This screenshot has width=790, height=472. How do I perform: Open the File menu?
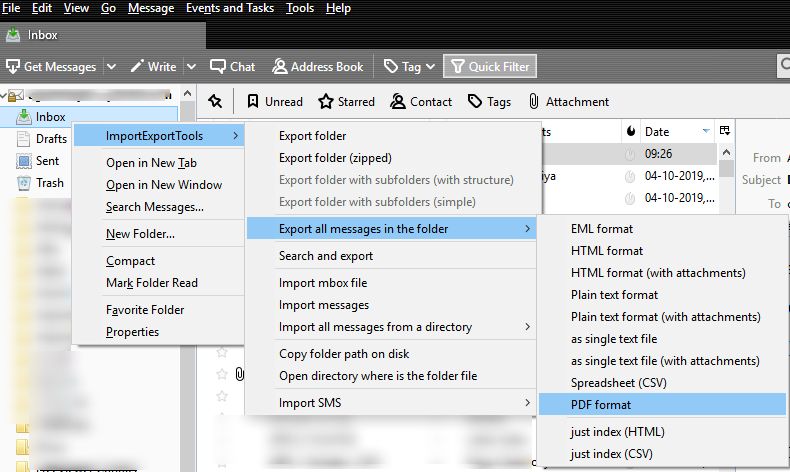[11, 8]
